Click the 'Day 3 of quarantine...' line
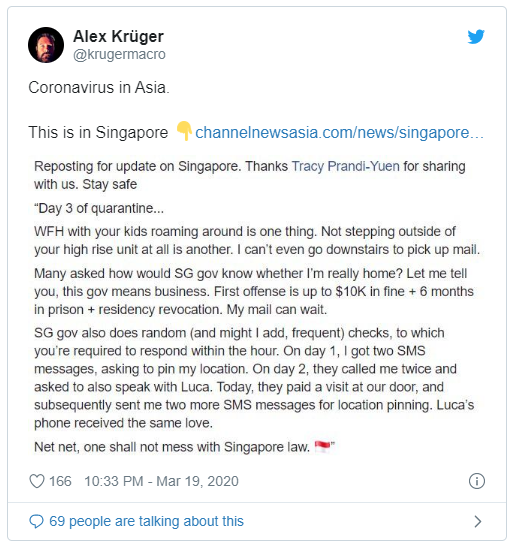The height and width of the screenshot is (545, 512). [x=99, y=209]
